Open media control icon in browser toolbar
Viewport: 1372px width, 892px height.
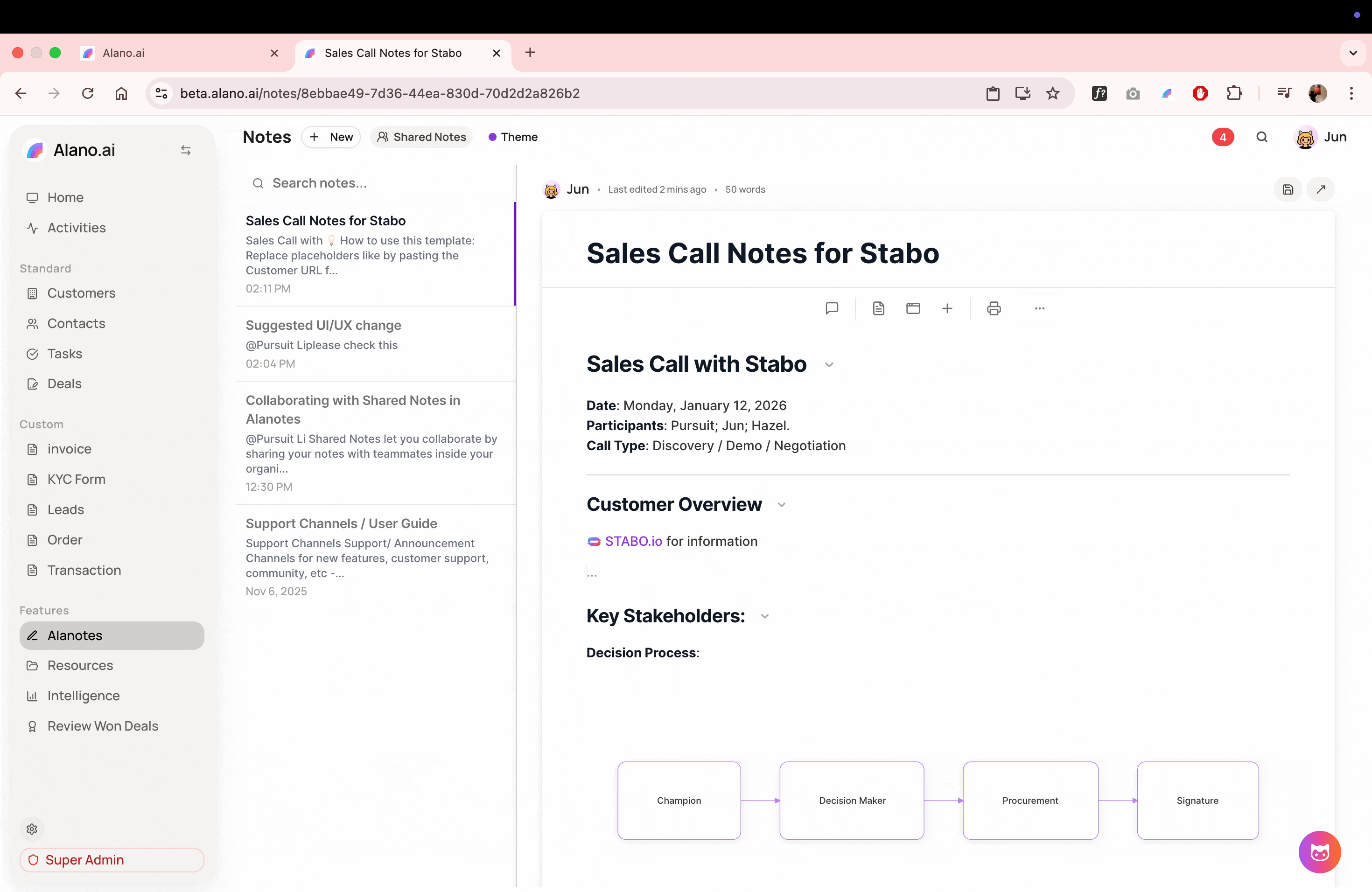(x=1284, y=93)
